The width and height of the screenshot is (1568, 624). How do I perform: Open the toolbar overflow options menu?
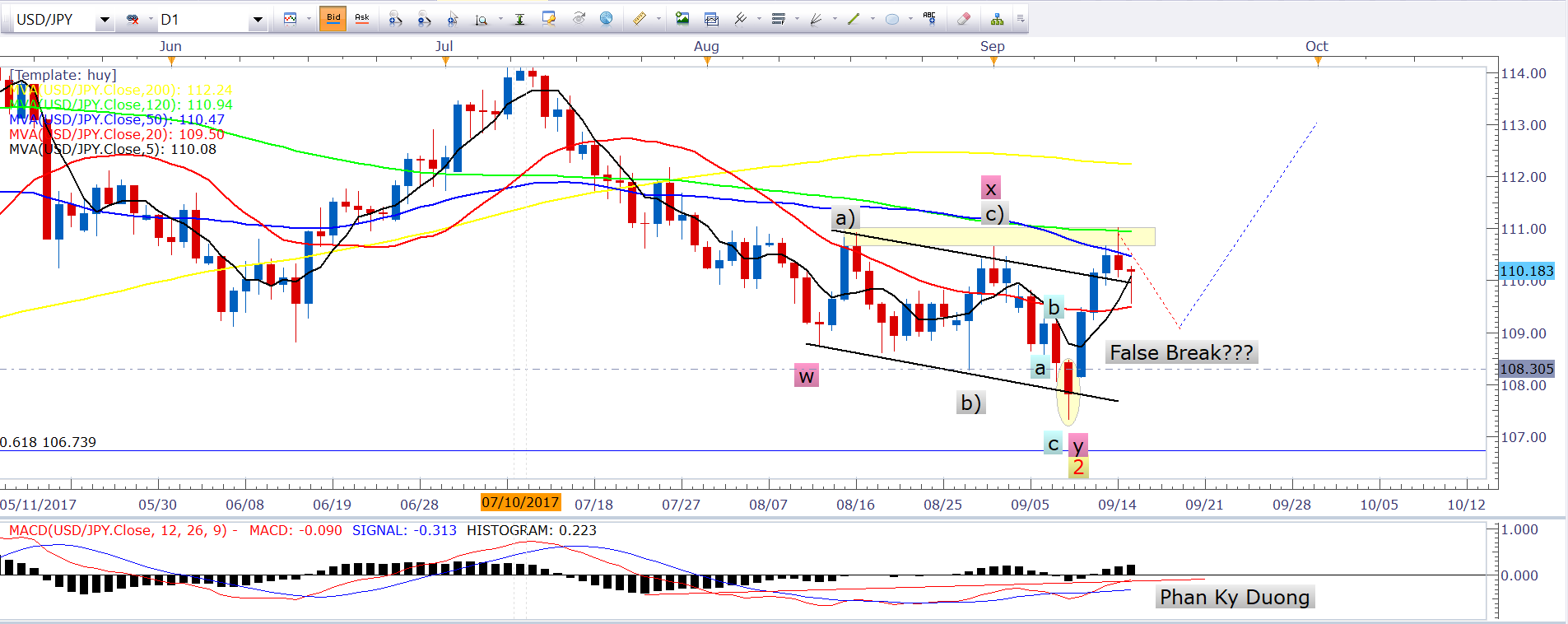1021,19
